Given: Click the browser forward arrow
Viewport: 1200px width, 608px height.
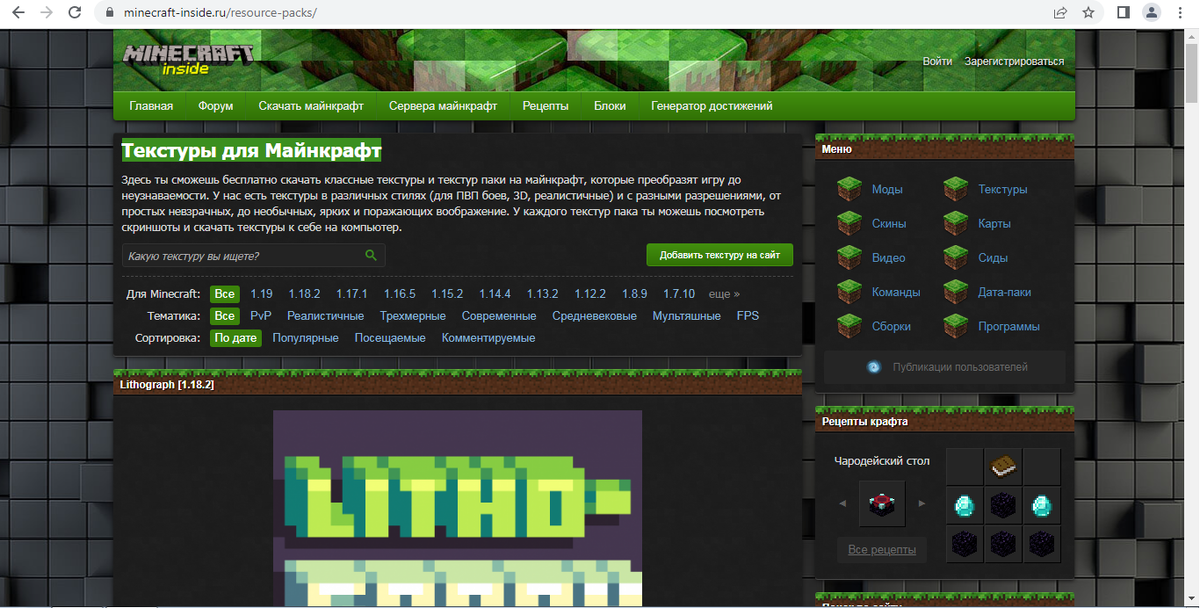Looking at the screenshot, I should pyautogui.click(x=47, y=14).
